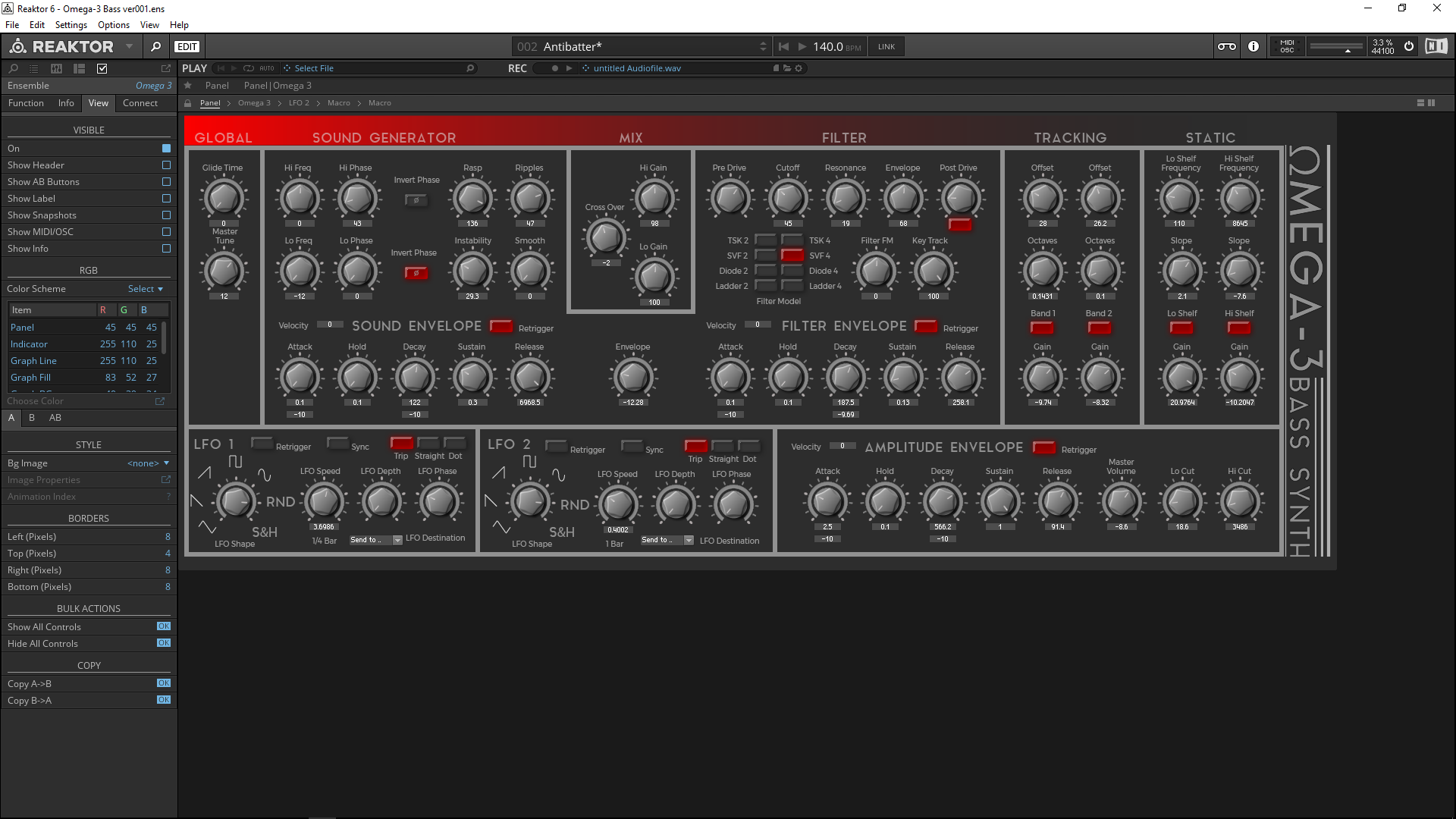This screenshot has width=1456, height=819.
Task: Open the Color Scheme Select dropdown
Action: click(x=145, y=288)
